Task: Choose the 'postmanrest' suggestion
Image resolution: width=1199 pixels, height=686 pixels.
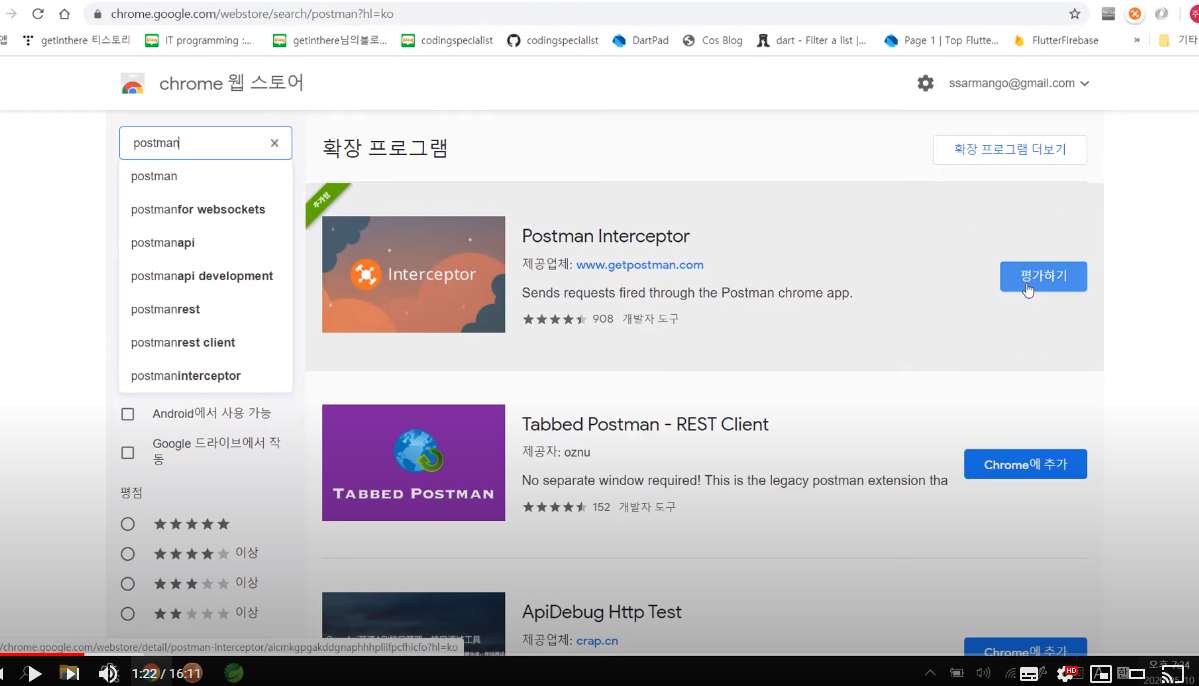Action: (206, 309)
